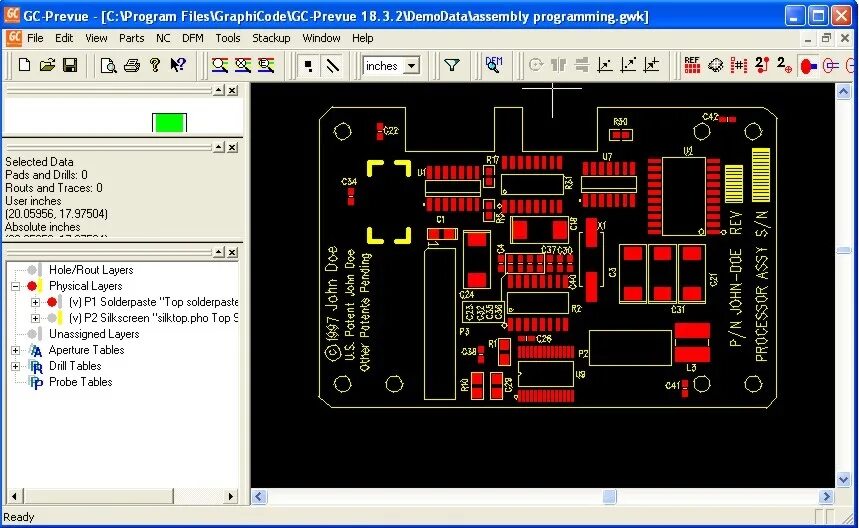
Task: Click the red pin numbering # icon
Action: (x=738, y=65)
